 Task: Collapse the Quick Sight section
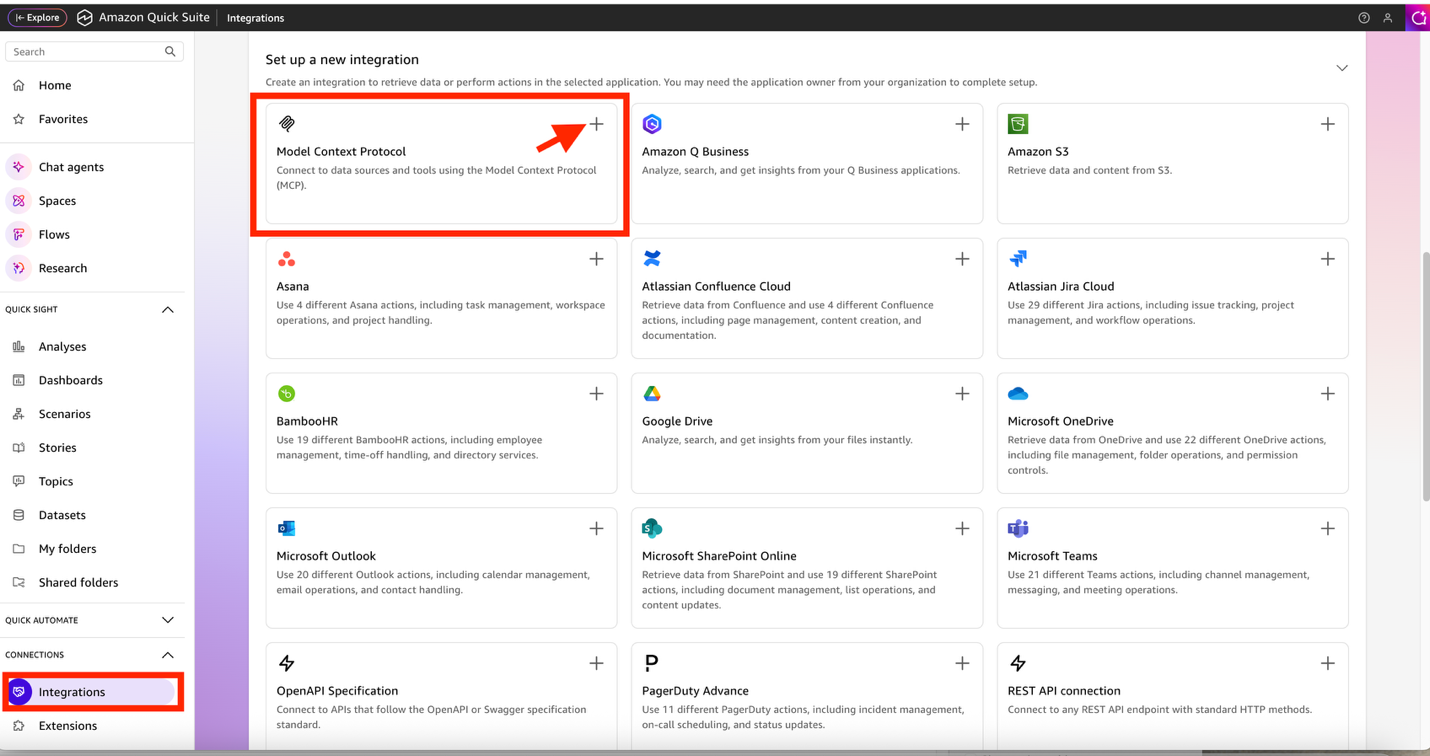coord(168,310)
